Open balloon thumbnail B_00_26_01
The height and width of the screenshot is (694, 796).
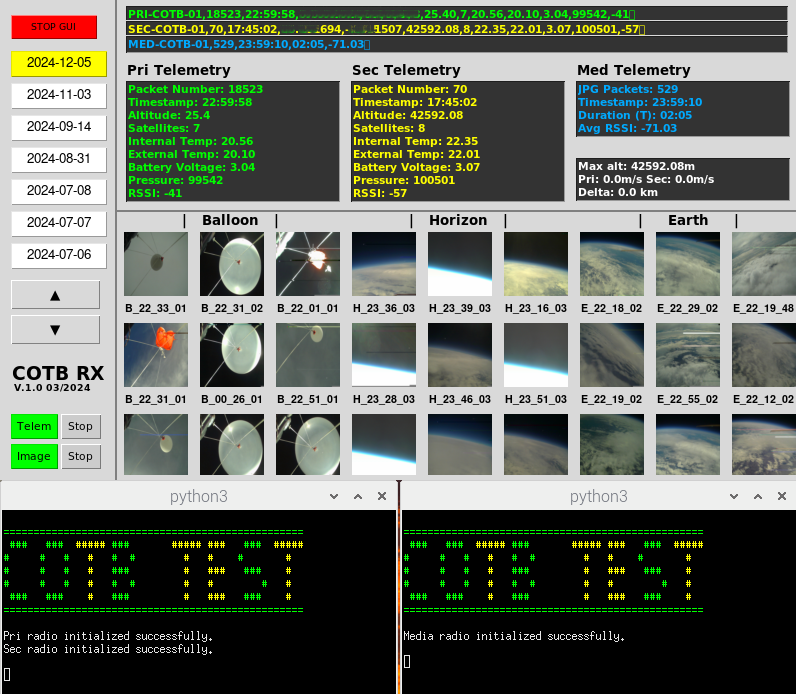232,355
